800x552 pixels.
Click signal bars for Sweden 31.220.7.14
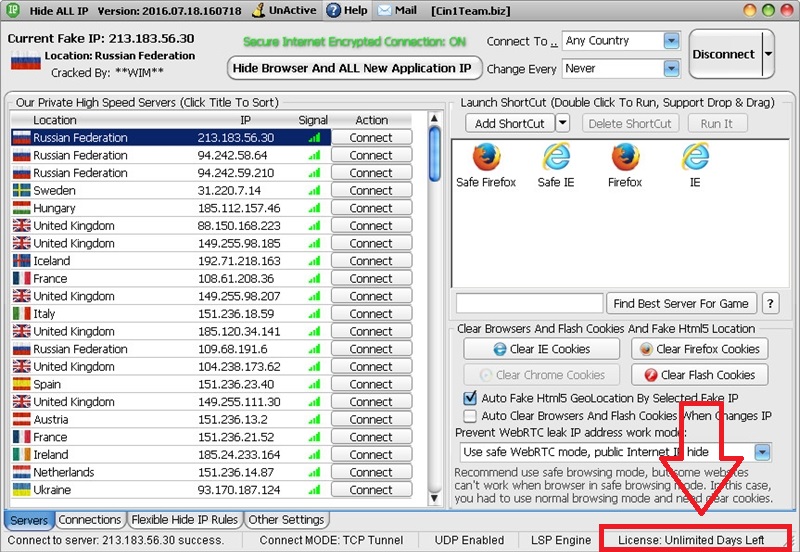click(x=314, y=190)
